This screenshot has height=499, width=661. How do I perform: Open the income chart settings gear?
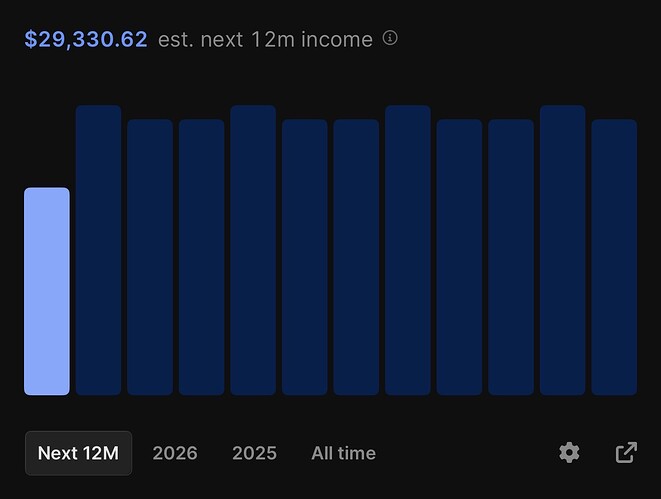point(569,453)
